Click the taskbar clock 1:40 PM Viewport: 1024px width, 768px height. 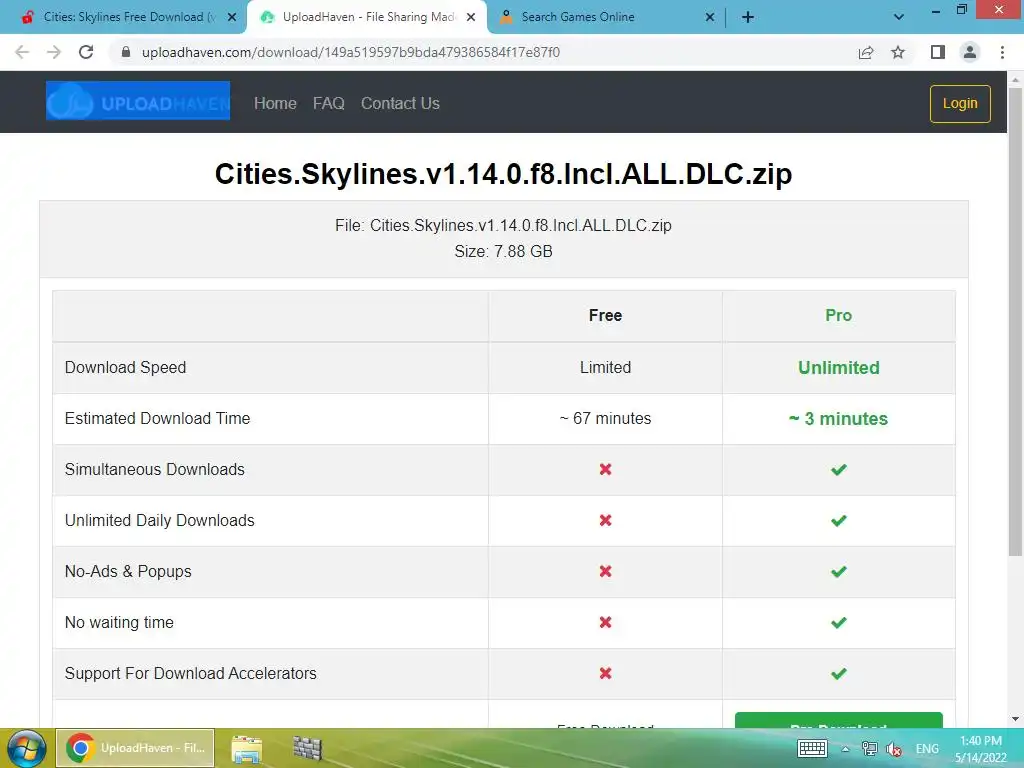[x=980, y=749]
